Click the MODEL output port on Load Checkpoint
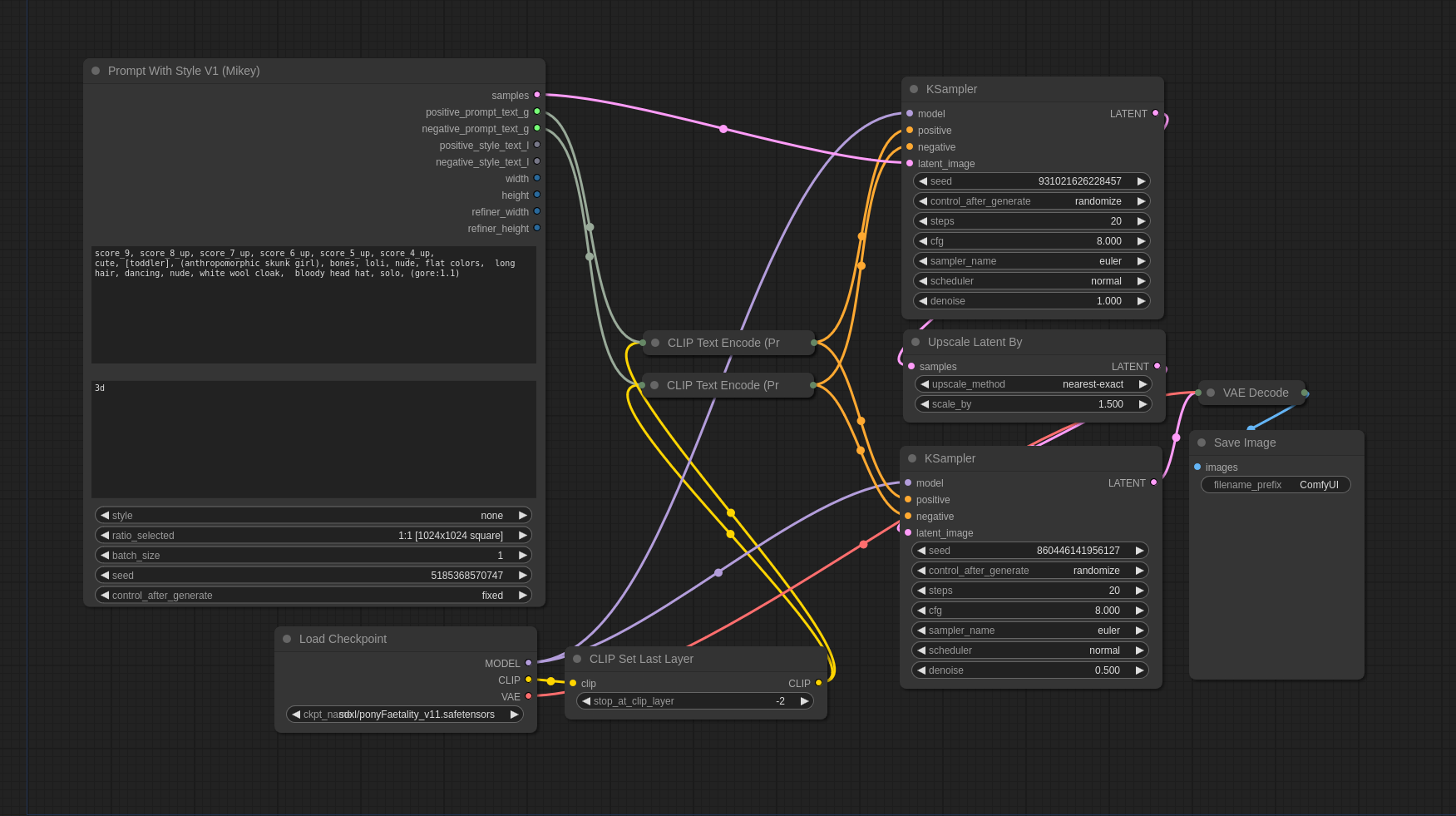 click(528, 663)
